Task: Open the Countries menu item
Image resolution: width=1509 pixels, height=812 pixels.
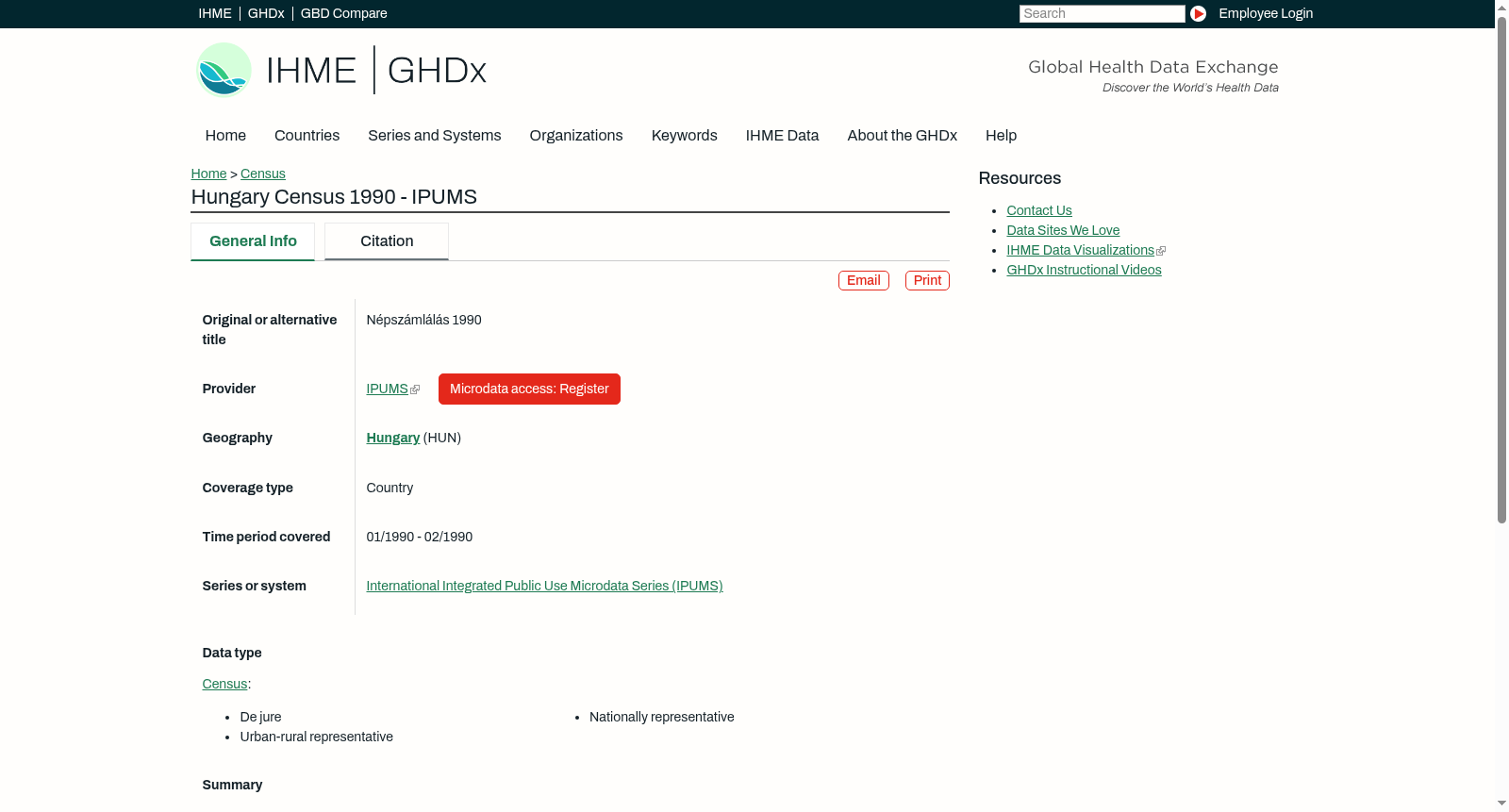Action: point(307,136)
